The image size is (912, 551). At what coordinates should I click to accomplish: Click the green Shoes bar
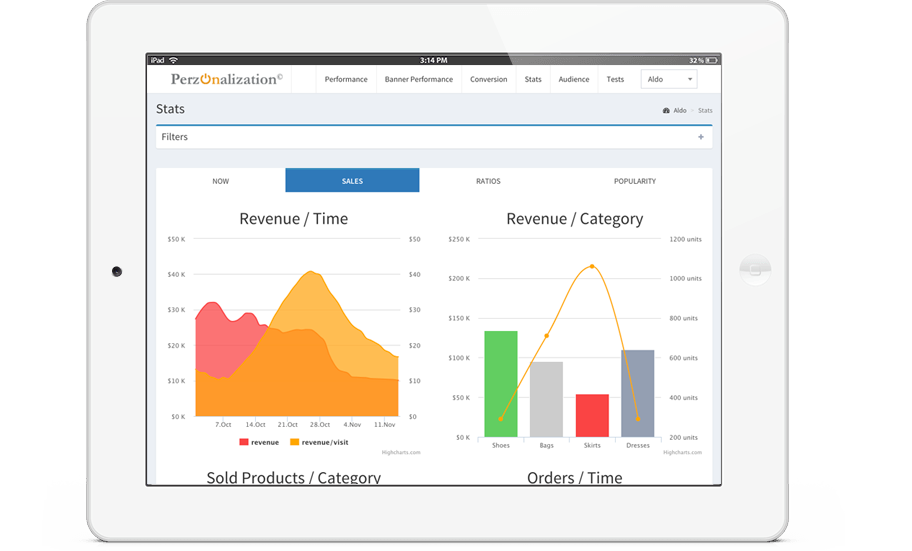click(x=501, y=384)
